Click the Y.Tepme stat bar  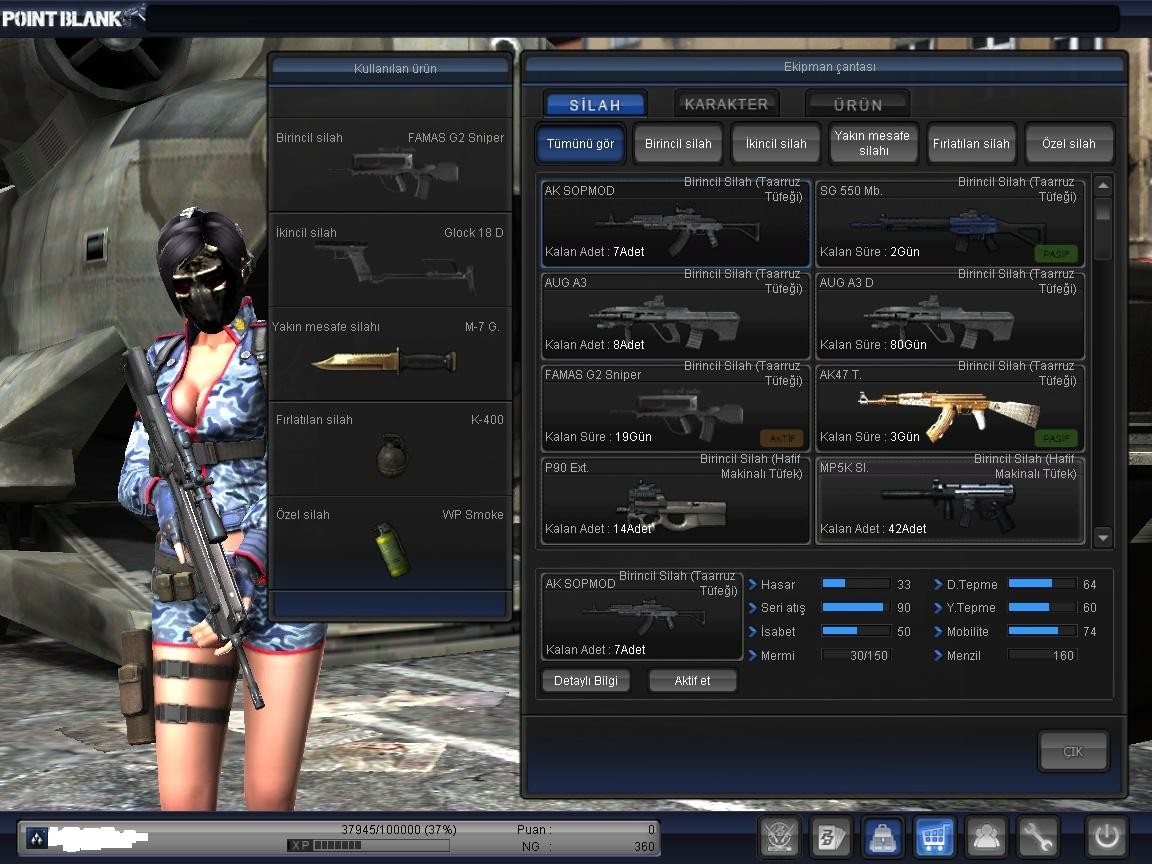[1042, 607]
